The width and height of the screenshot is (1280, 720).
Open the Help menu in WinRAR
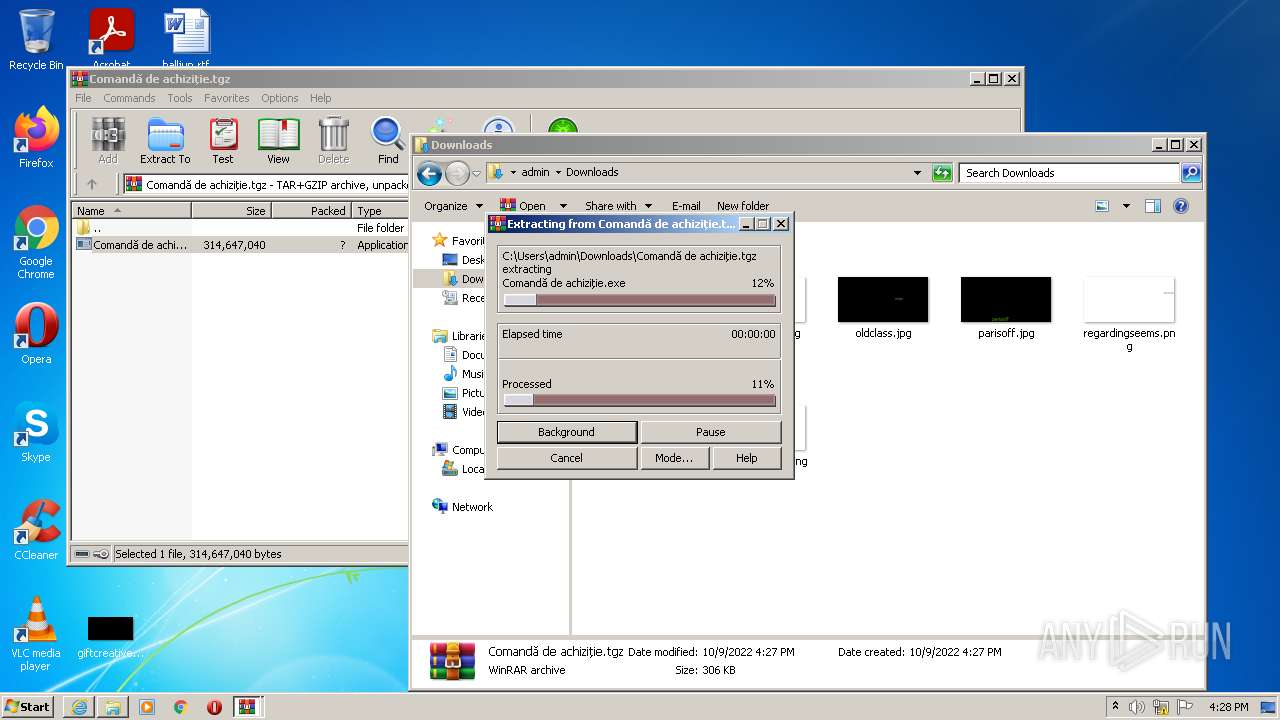[x=320, y=98]
